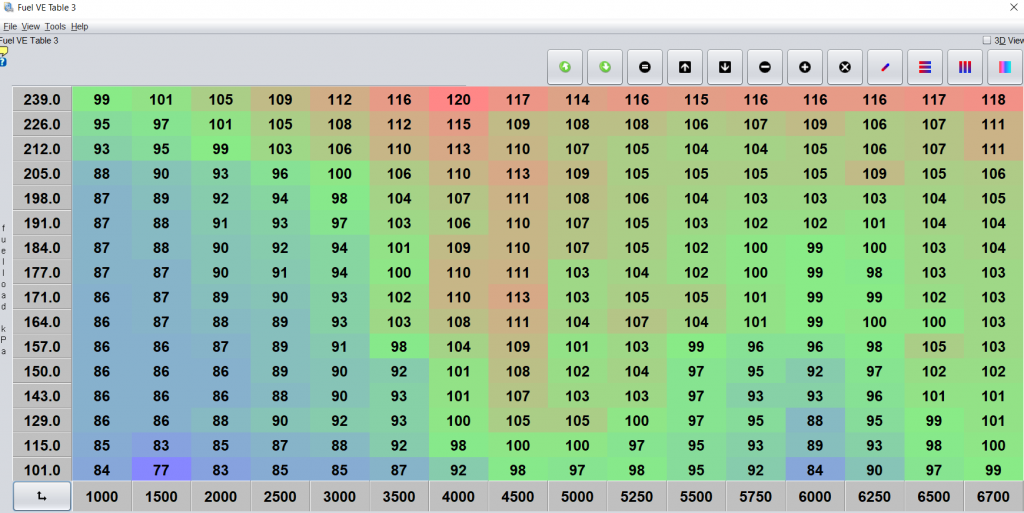
Task: Click the blue question mark help icon
Action: point(4,62)
